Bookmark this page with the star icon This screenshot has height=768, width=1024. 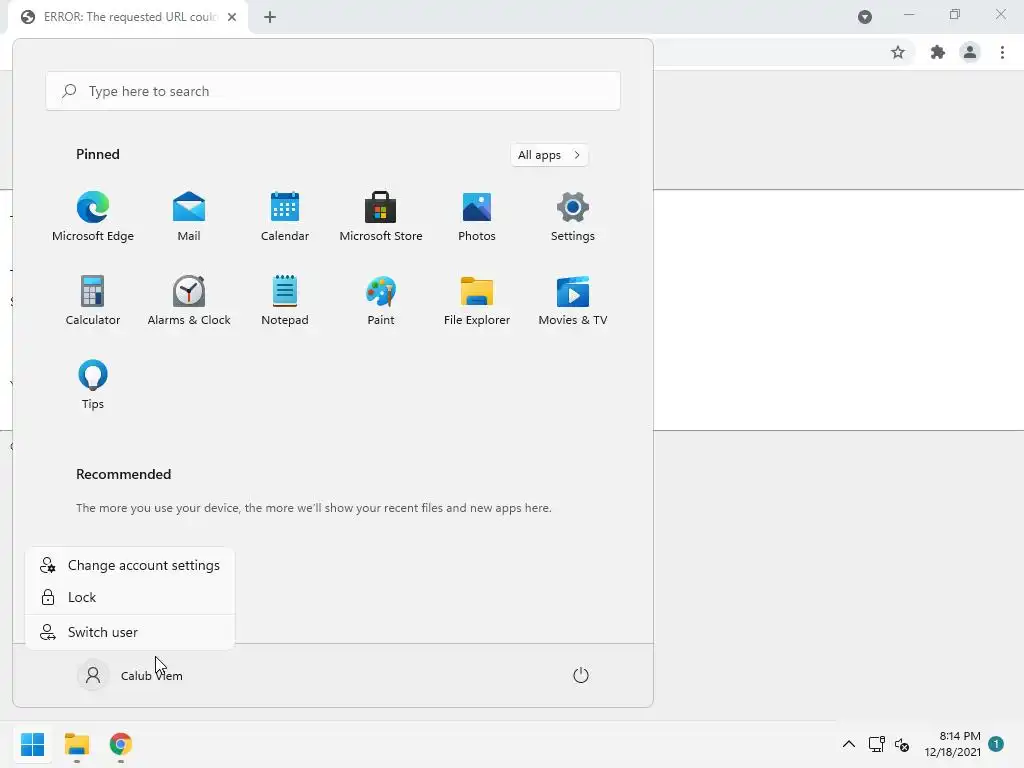pos(898,52)
